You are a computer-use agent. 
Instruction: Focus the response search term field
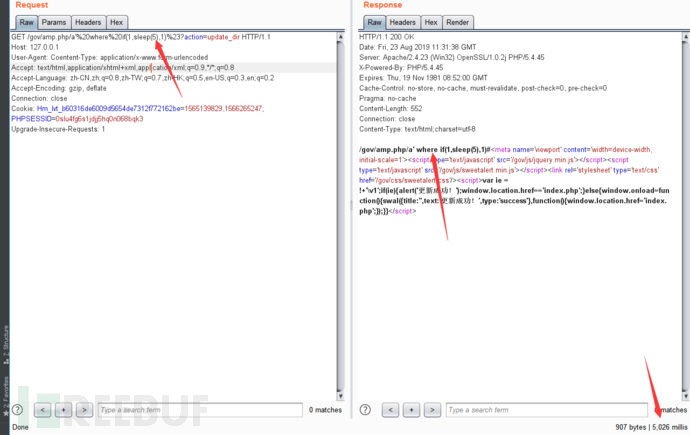pos(547,410)
